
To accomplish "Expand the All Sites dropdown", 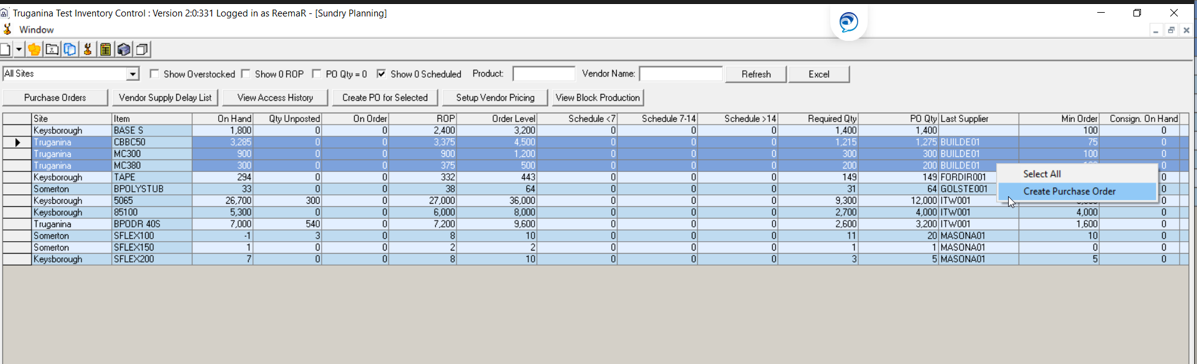I will [134, 74].
